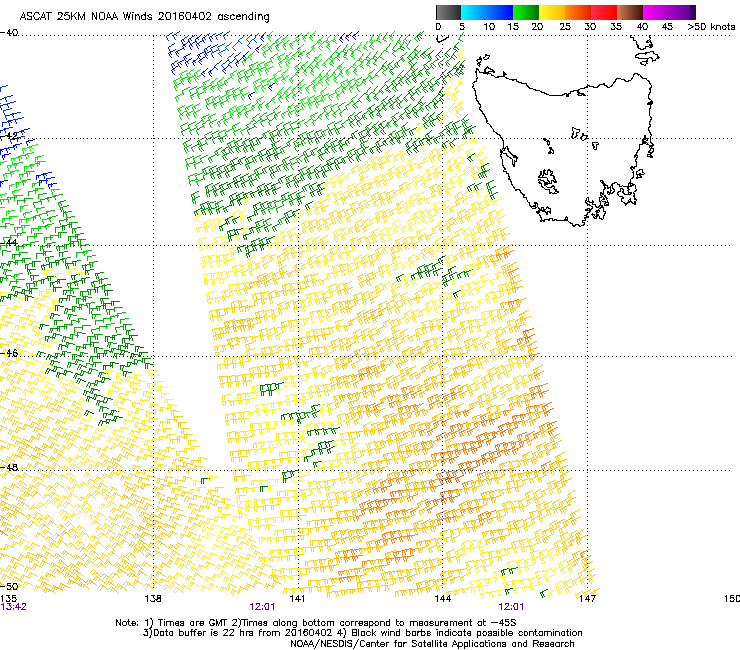Click the "141" longitude label
Image resolution: width=740 pixels, height=650 pixels.
tap(297, 599)
